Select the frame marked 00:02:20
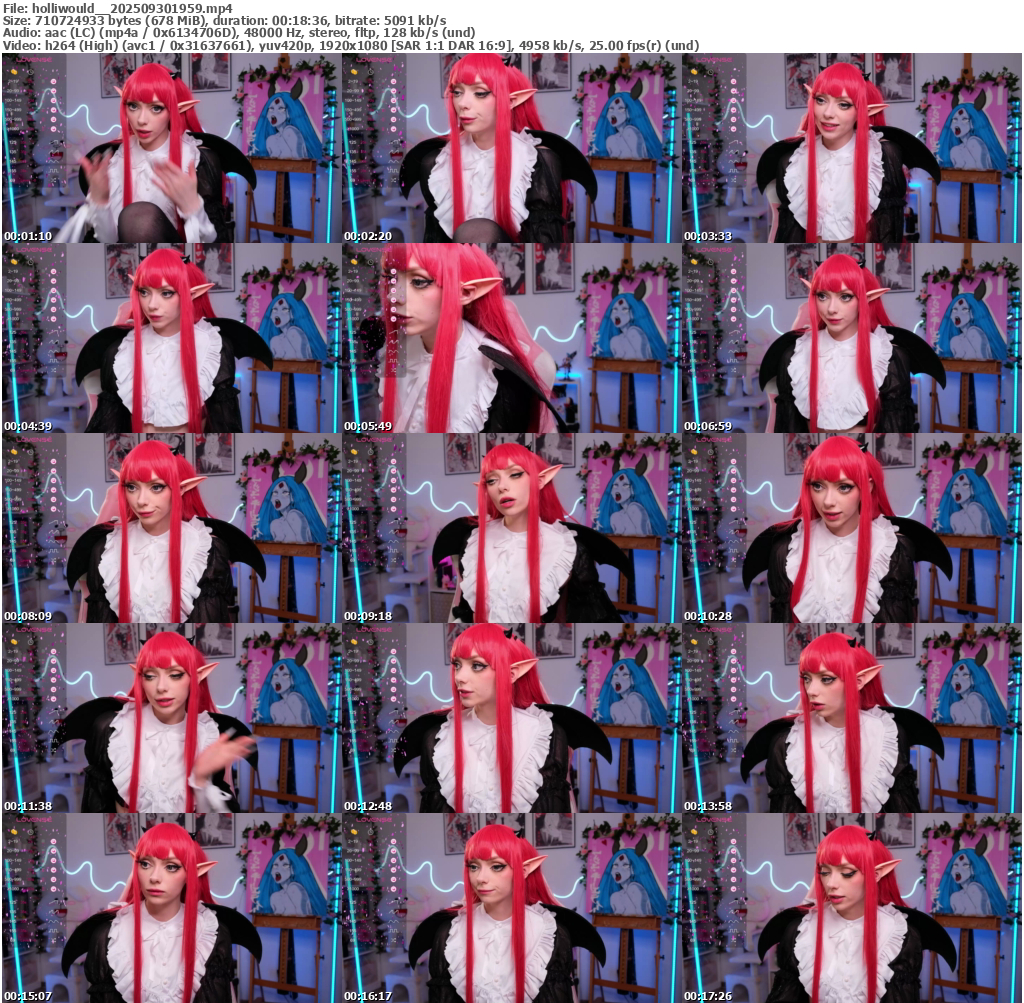 [x=511, y=148]
